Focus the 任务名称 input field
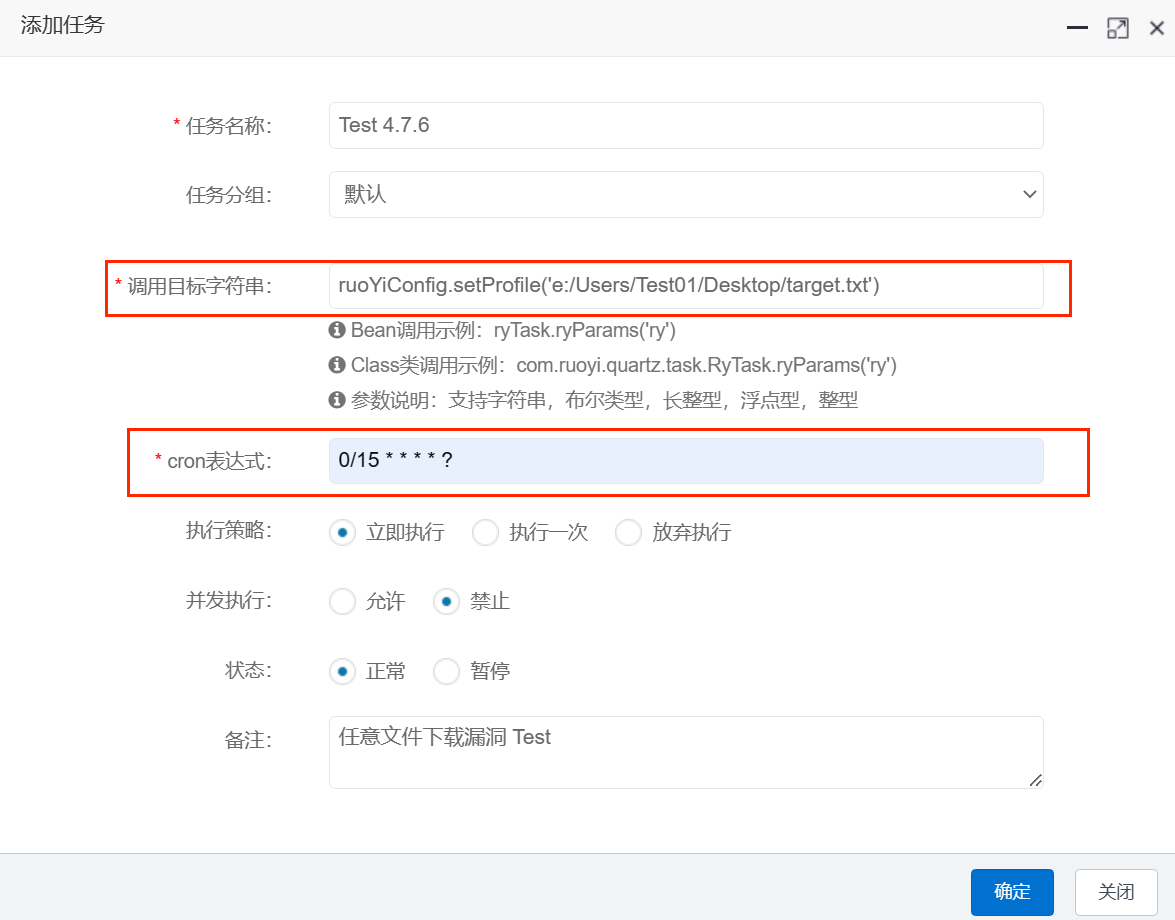Image resolution: width=1175 pixels, height=920 pixels. [686, 125]
